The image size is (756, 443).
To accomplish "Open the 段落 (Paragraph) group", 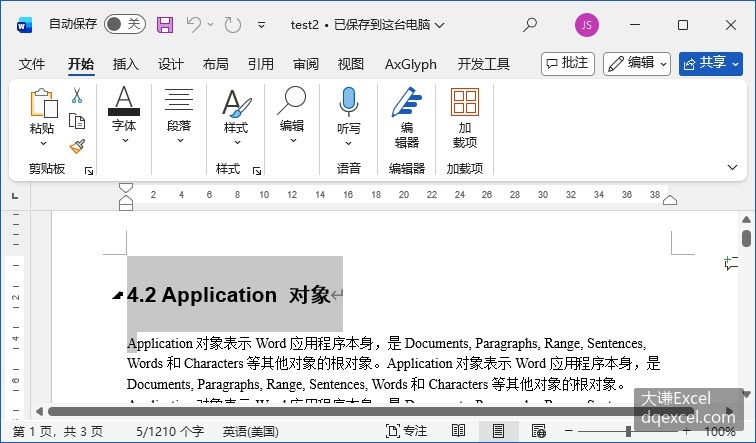I will pos(179,115).
